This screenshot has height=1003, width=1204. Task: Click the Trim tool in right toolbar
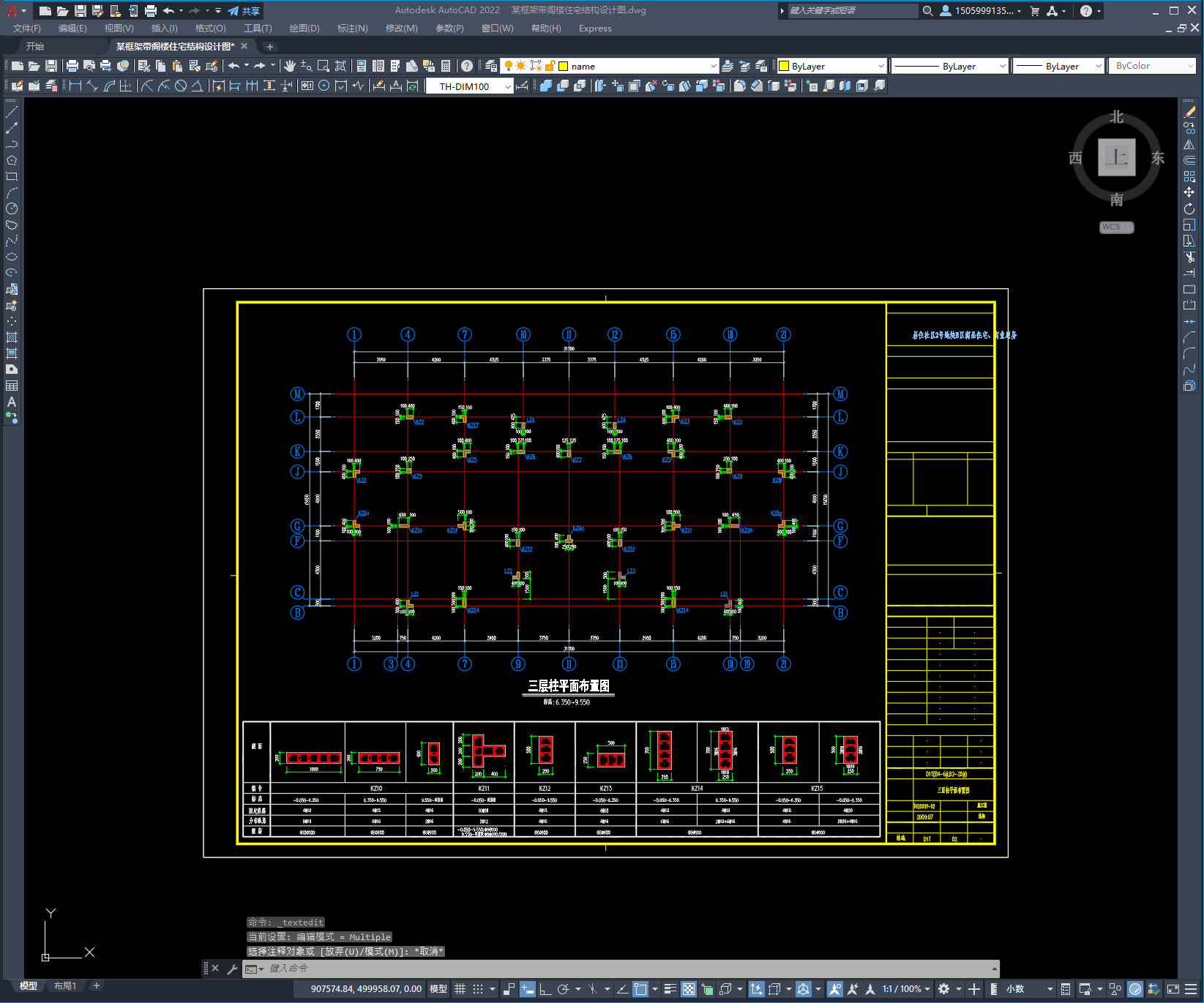click(x=1189, y=257)
